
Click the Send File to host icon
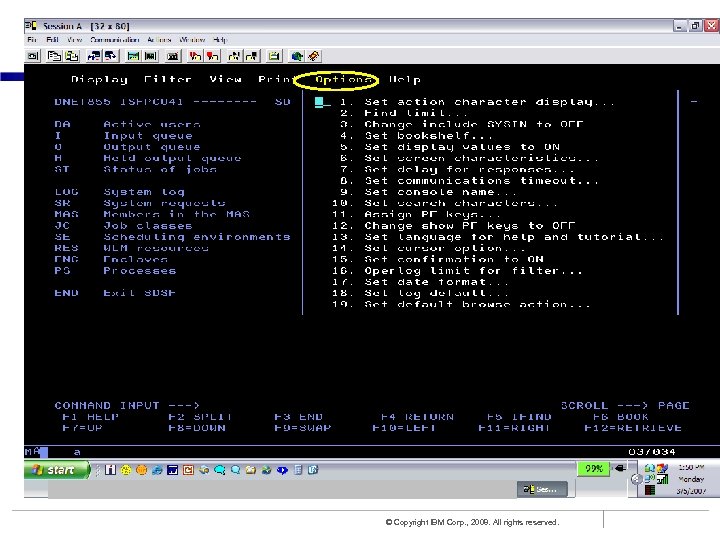coord(94,56)
